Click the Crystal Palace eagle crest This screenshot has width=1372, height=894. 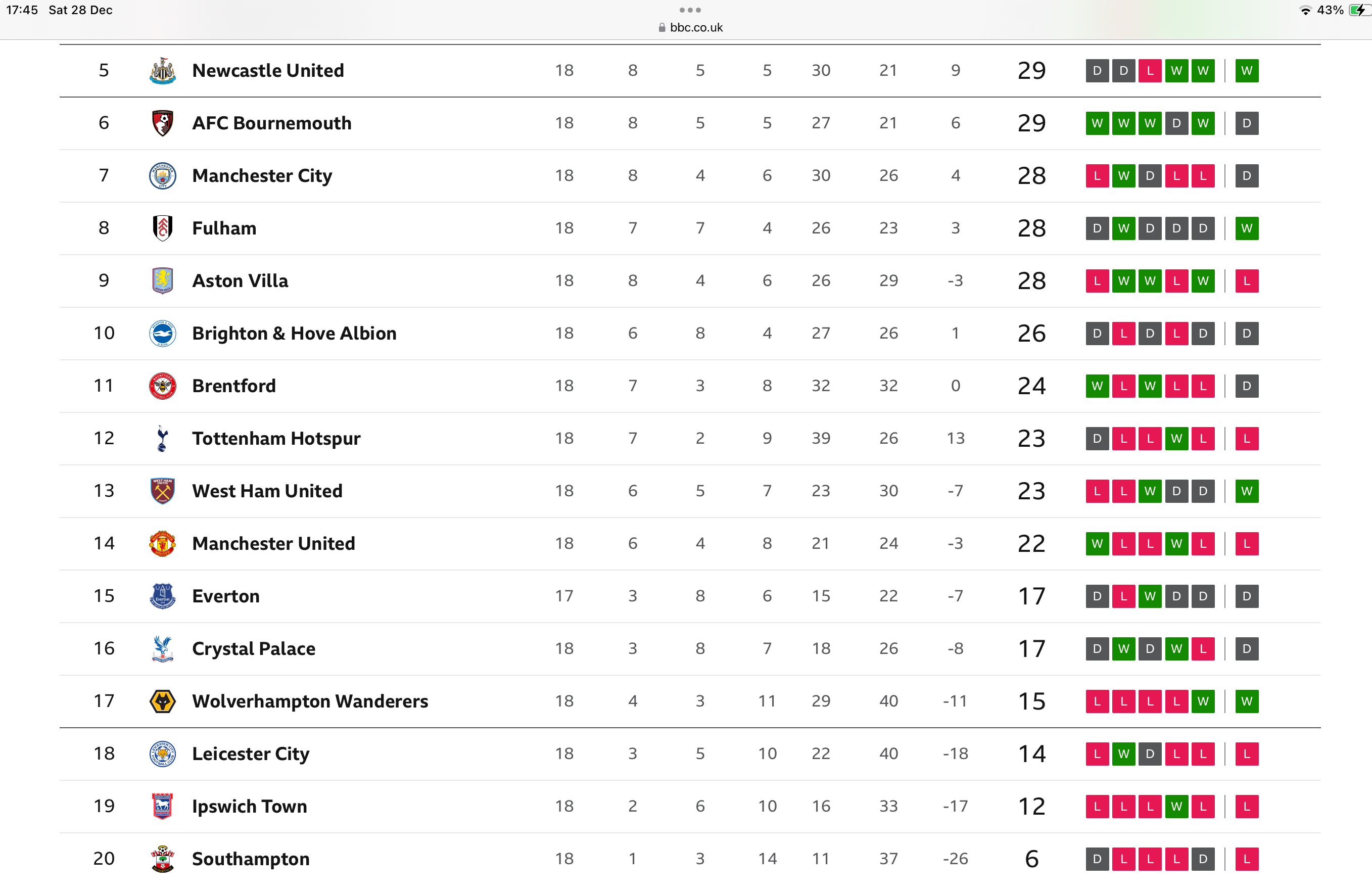click(163, 649)
